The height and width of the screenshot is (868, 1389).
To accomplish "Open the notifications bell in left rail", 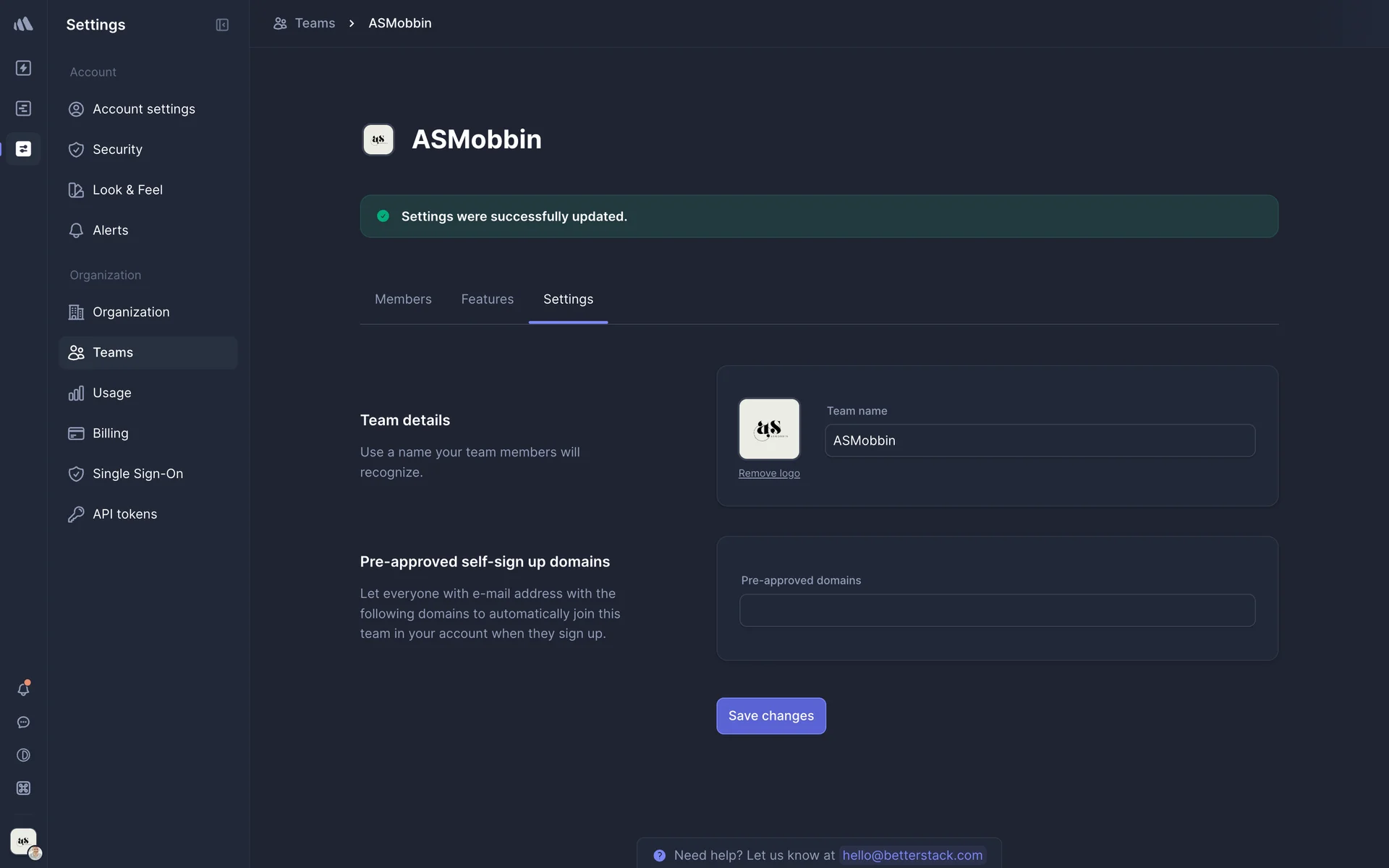I will (23, 689).
